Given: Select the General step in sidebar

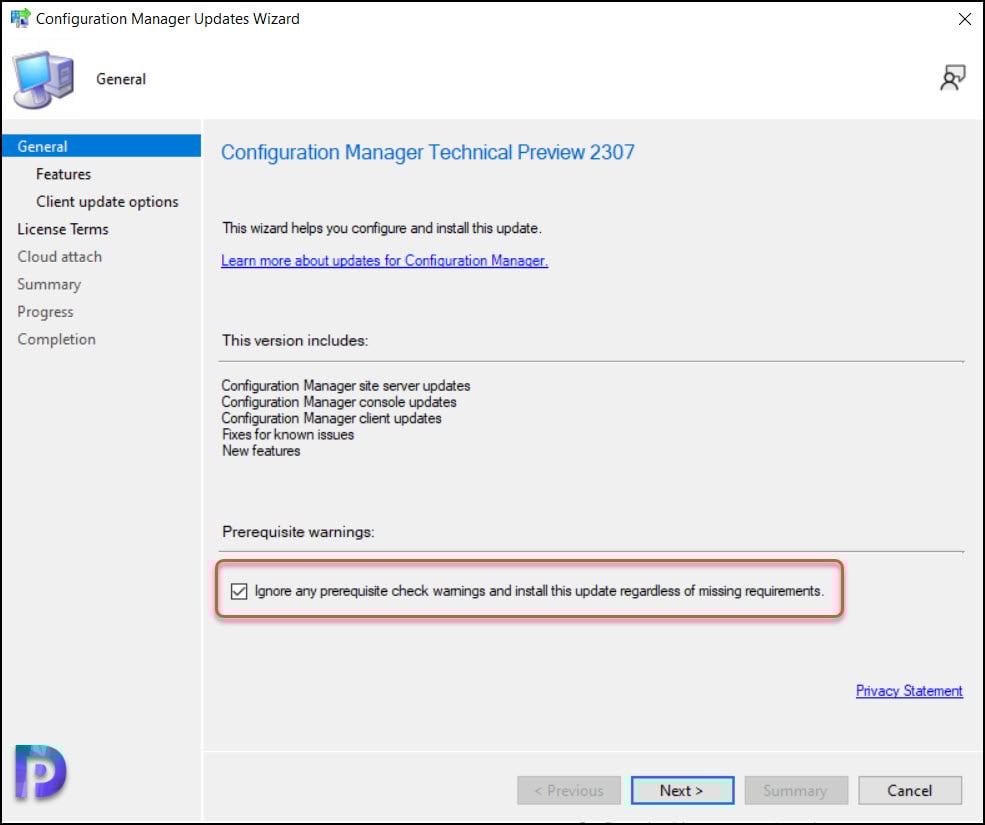Looking at the screenshot, I should [102, 146].
